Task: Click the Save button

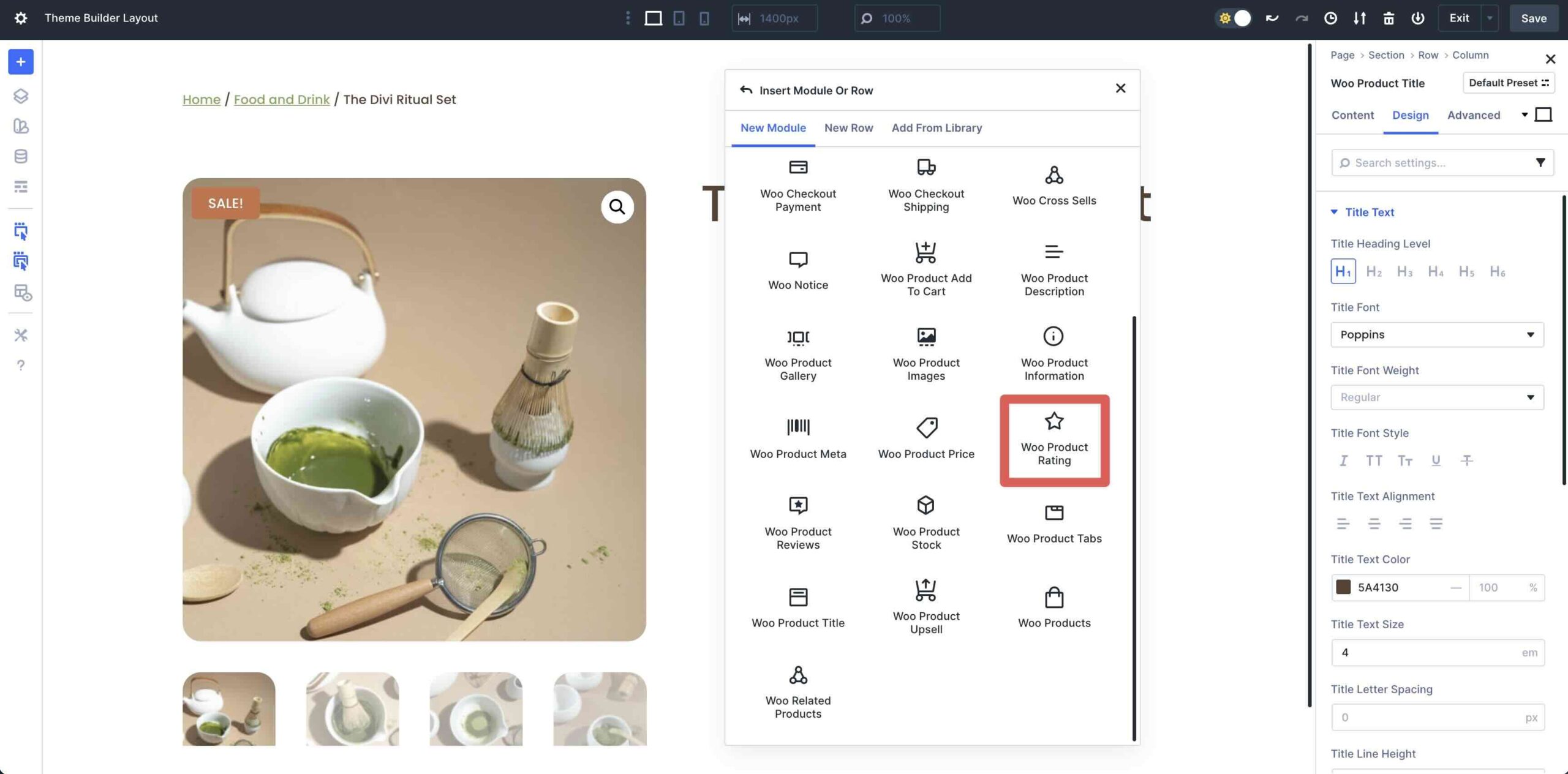Action: tap(1534, 18)
